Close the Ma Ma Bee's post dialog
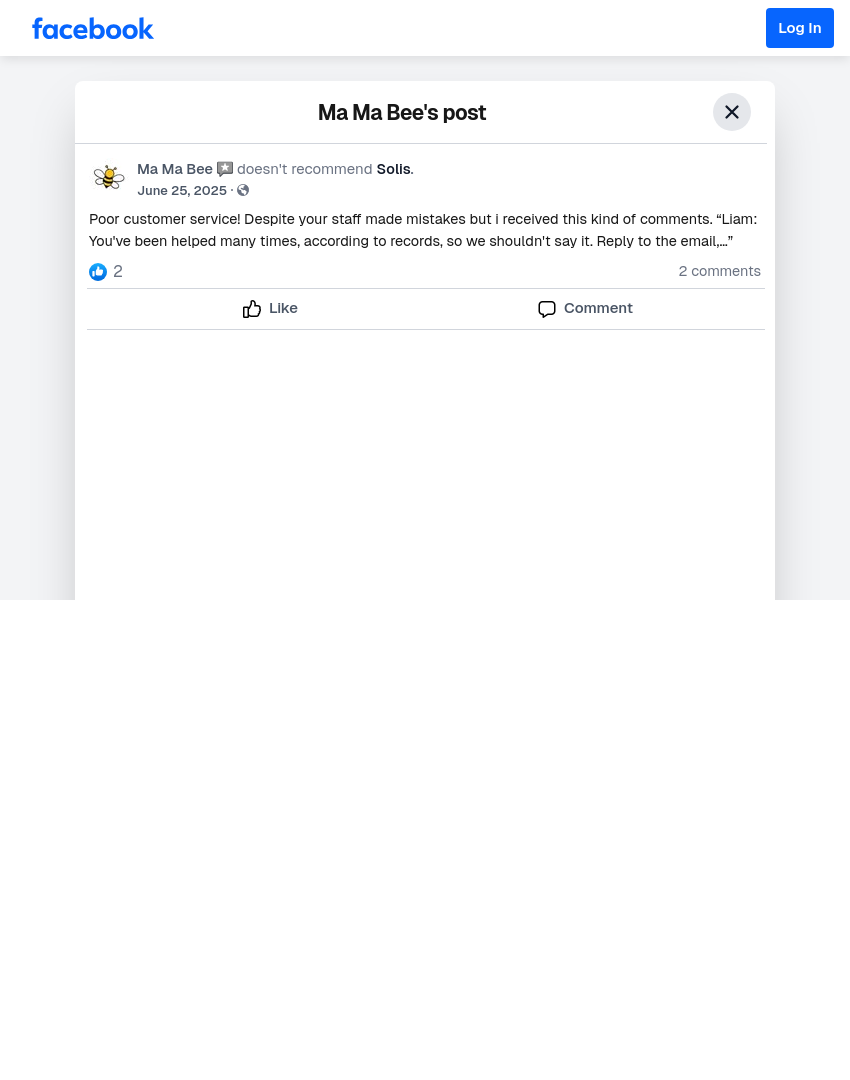The image size is (850, 1080). coord(732,112)
